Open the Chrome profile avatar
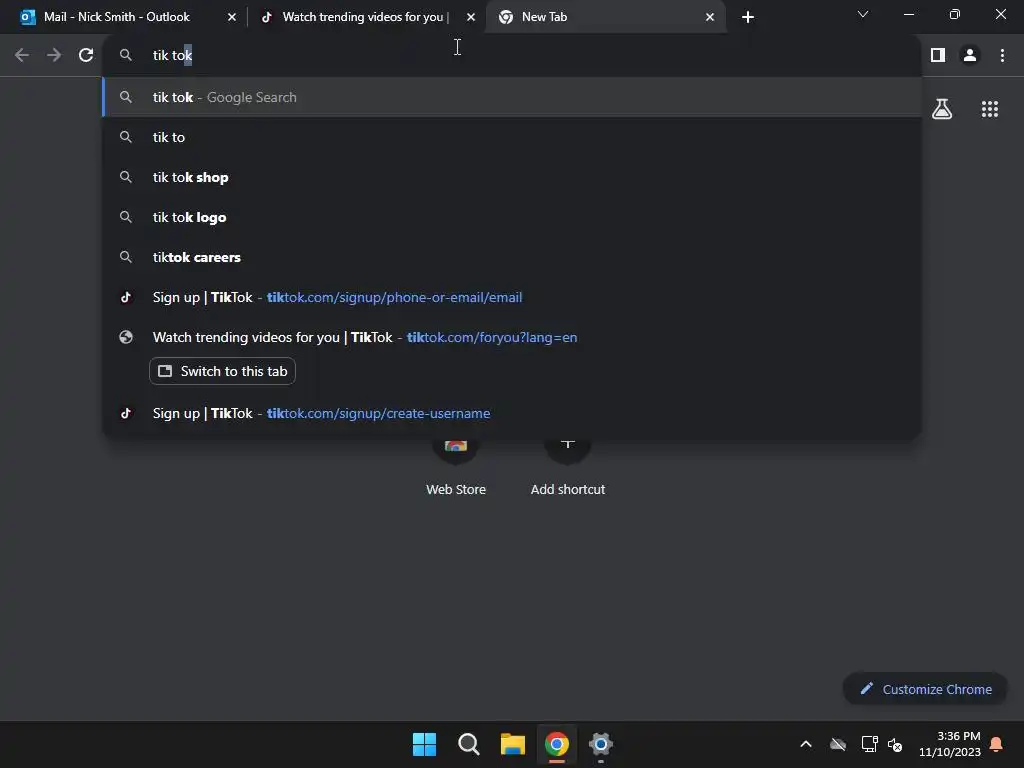Screen dimensions: 1024x768 click(970, 56)
